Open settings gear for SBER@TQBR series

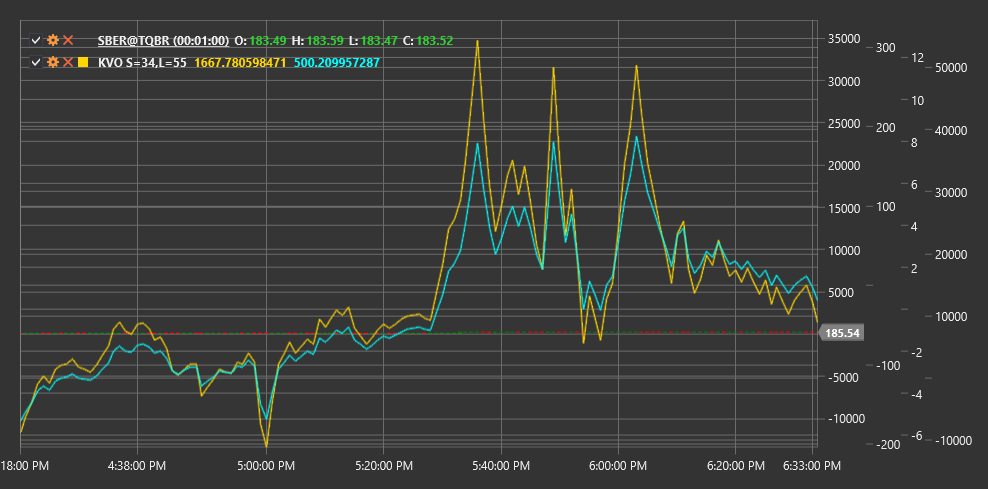coord(53,40)
